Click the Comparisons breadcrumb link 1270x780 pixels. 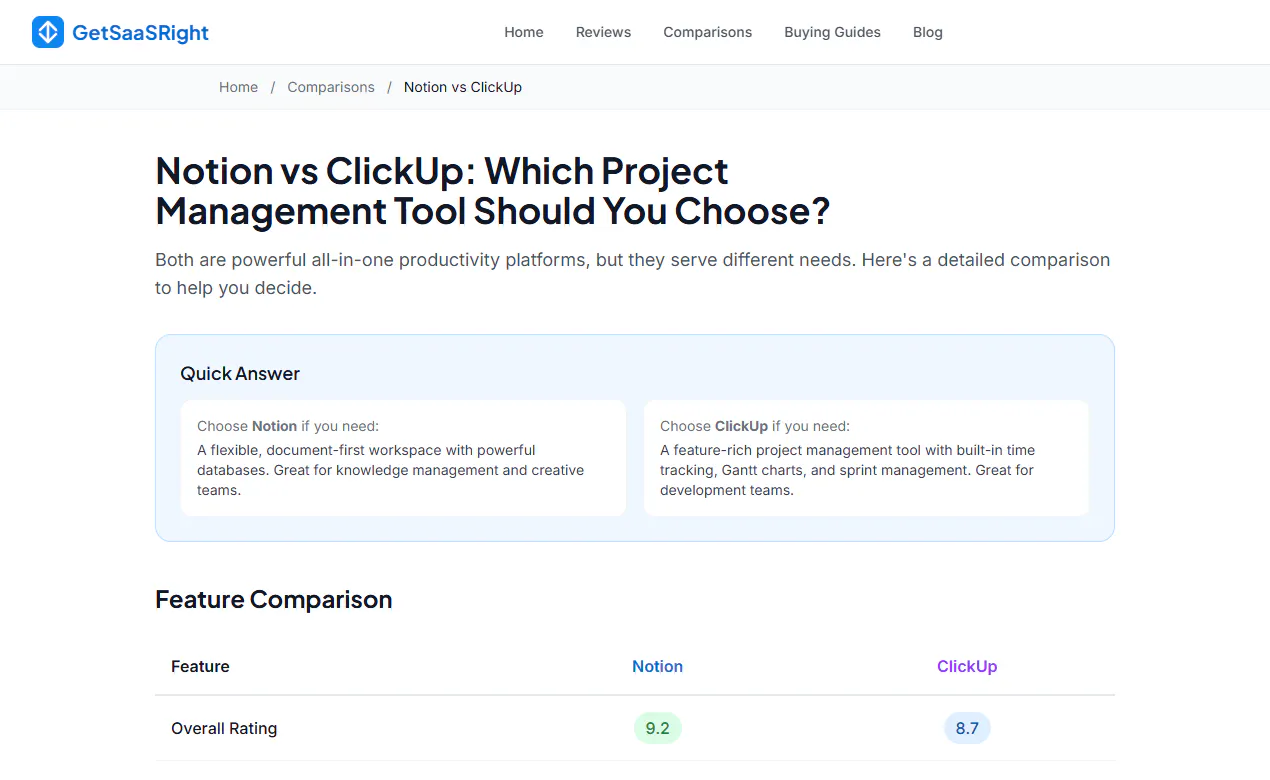tap(331, 87)
